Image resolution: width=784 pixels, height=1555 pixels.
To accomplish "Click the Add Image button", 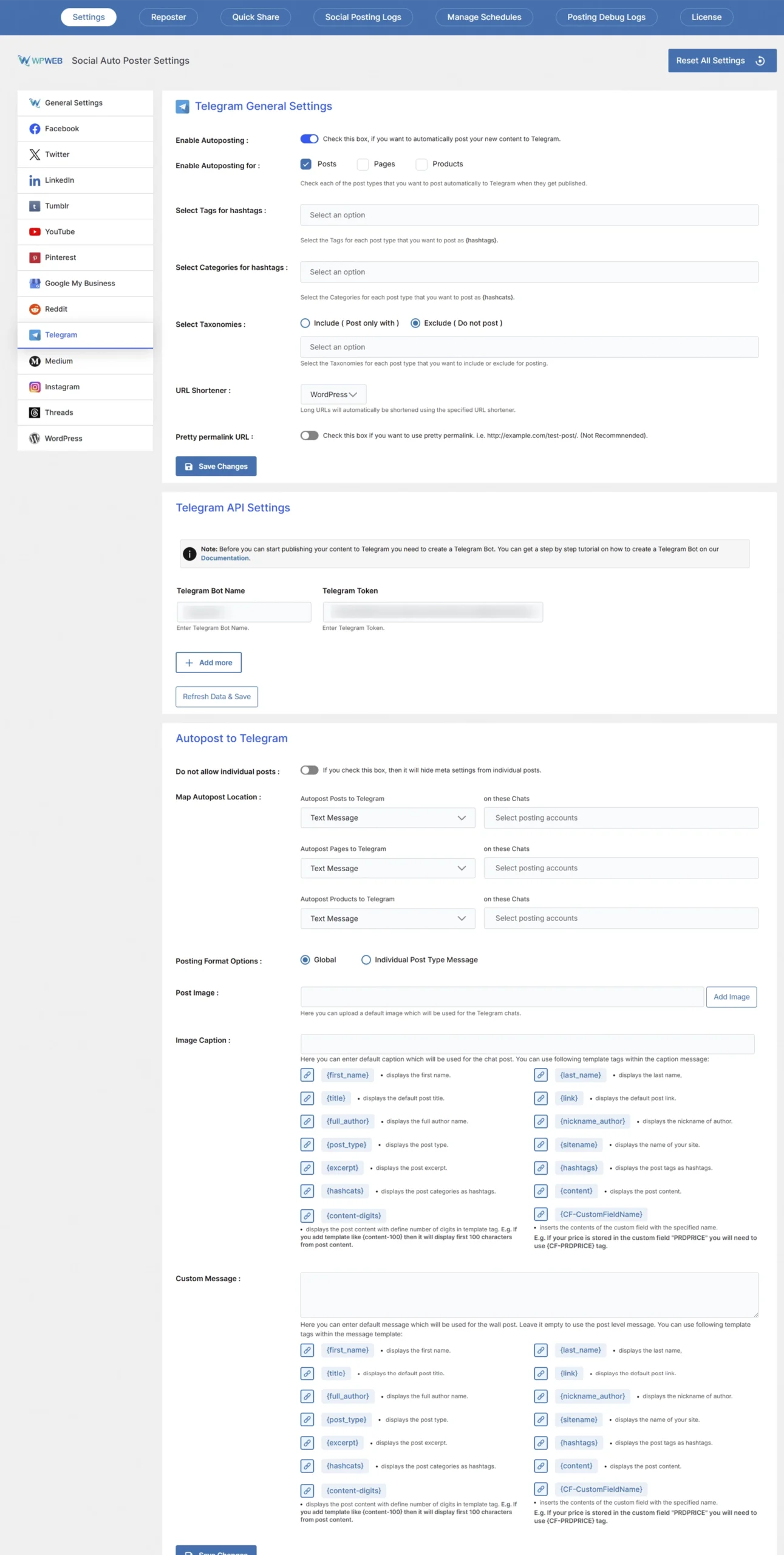I will (x=731, y=997).
